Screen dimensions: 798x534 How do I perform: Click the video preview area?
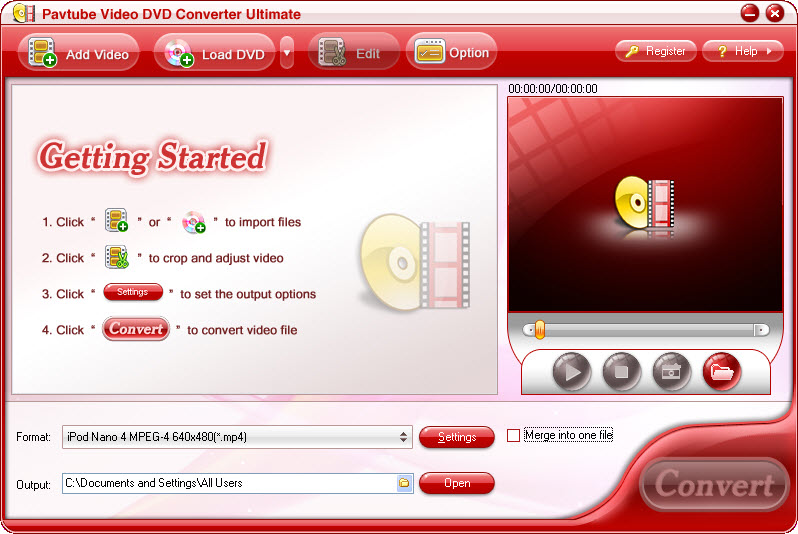645,204
